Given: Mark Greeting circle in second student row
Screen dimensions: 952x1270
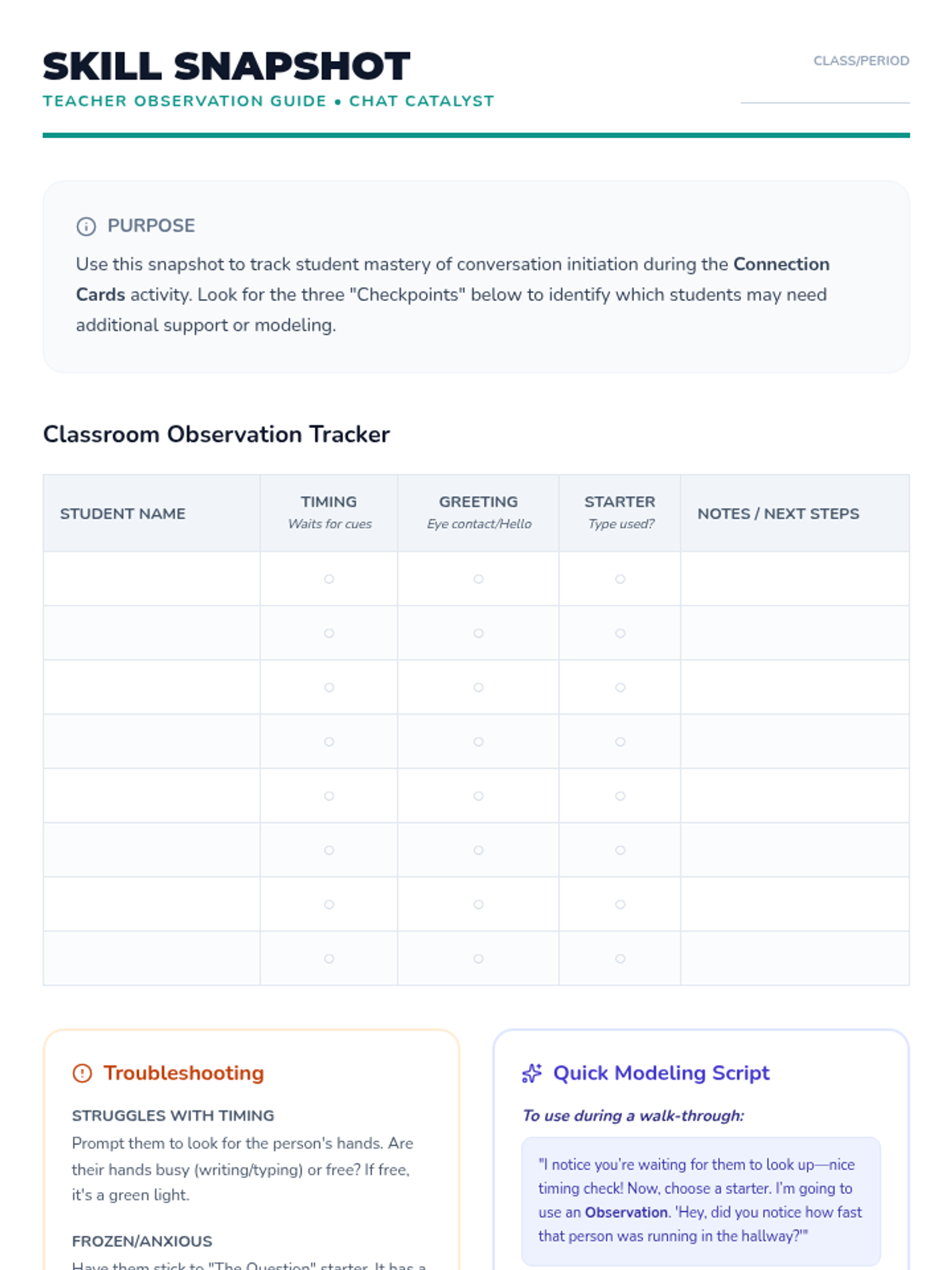Looking at the screenshot, I should 478,633.
